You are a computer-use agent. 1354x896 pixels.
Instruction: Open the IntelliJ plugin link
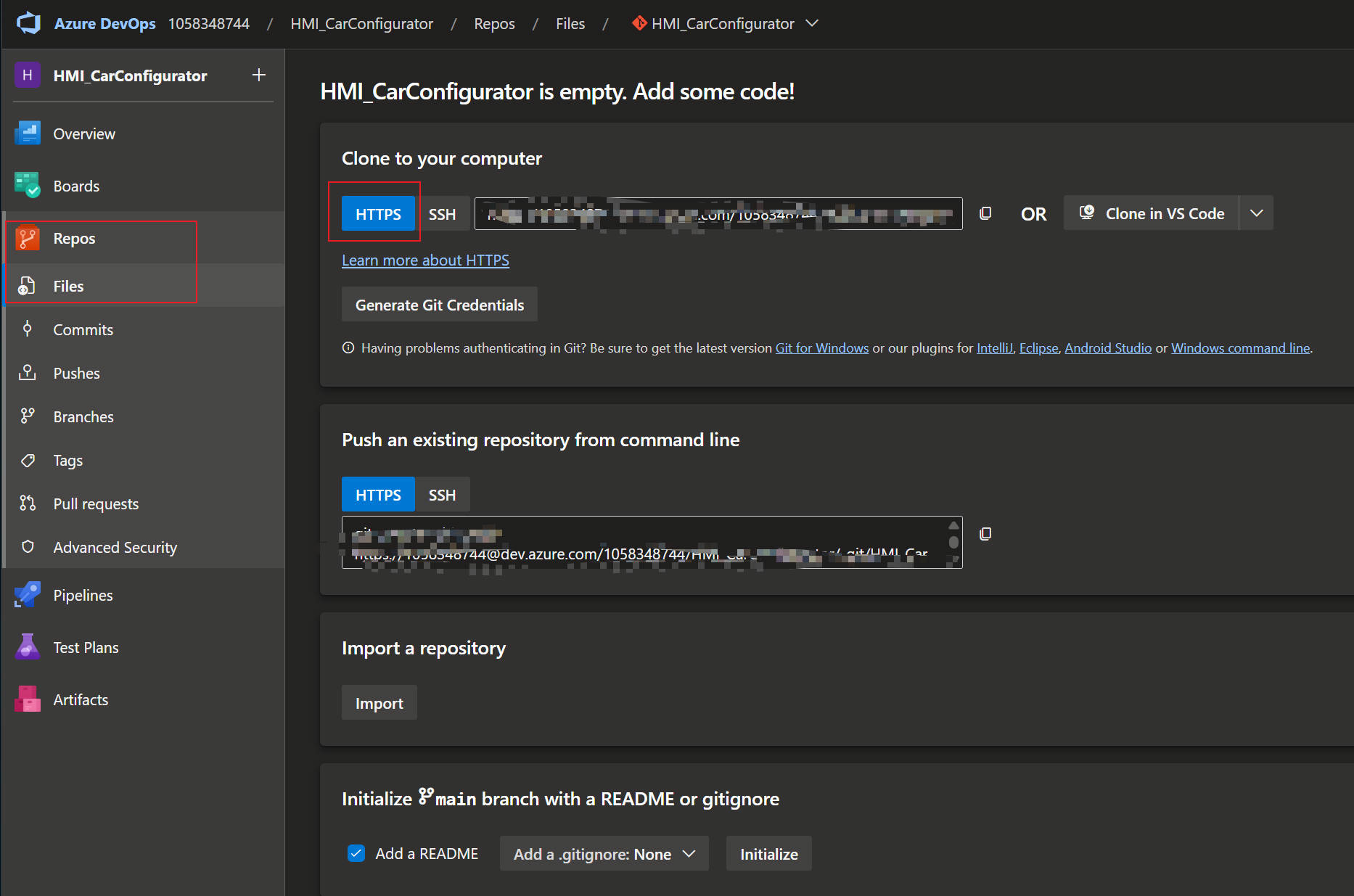[994, 348]
